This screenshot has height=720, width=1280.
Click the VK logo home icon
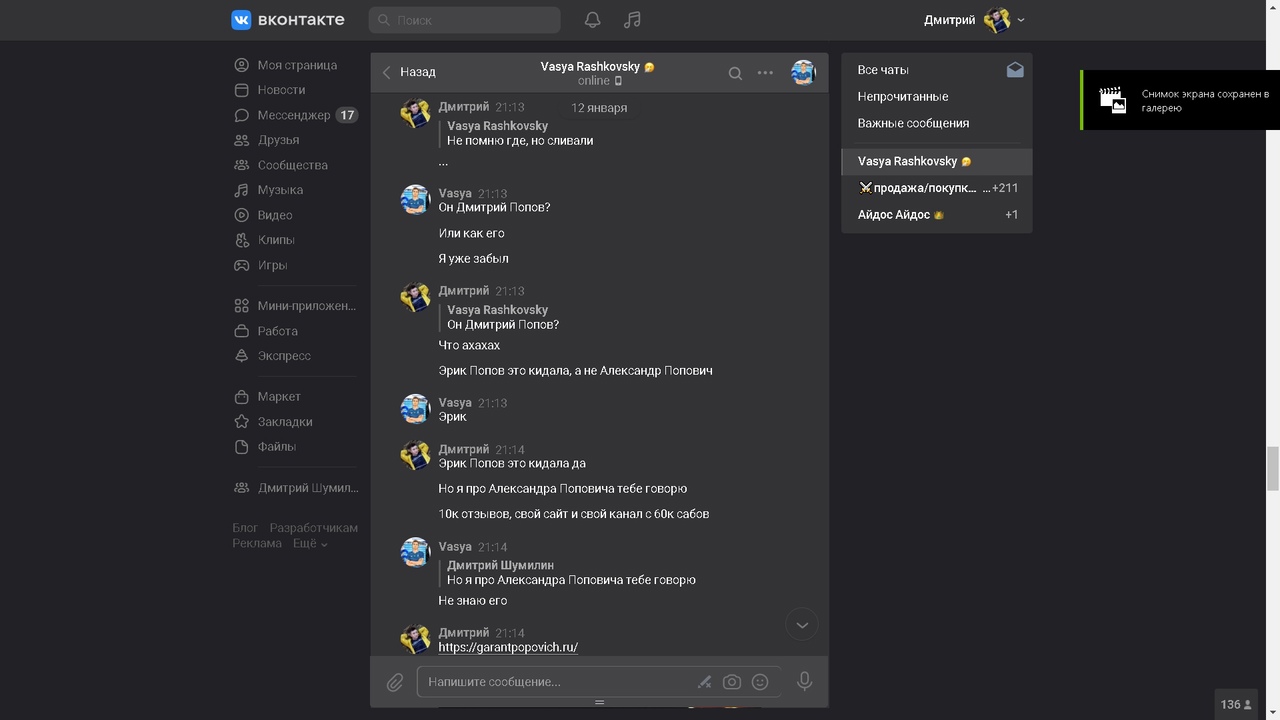[241, 20]
